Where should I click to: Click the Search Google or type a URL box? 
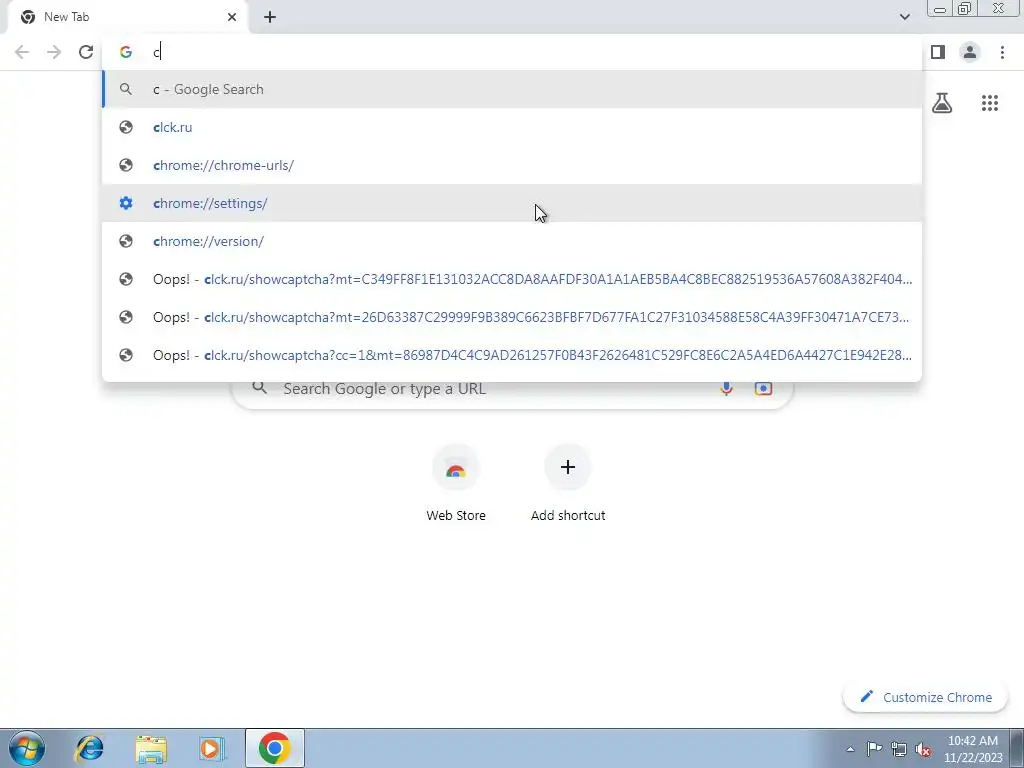(512, 389)
